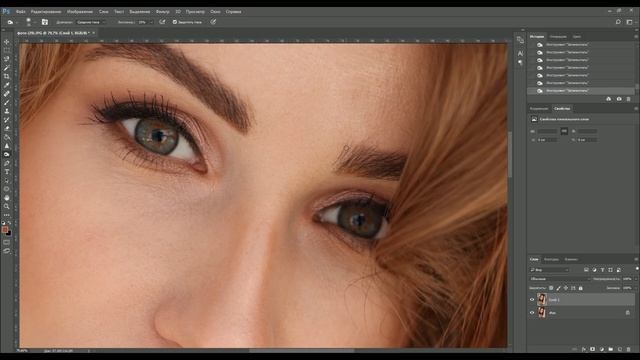The image size is (640, 360).
Task: Open the Фильтр menu
Action: pyautogui.click(x=162, y=11)
